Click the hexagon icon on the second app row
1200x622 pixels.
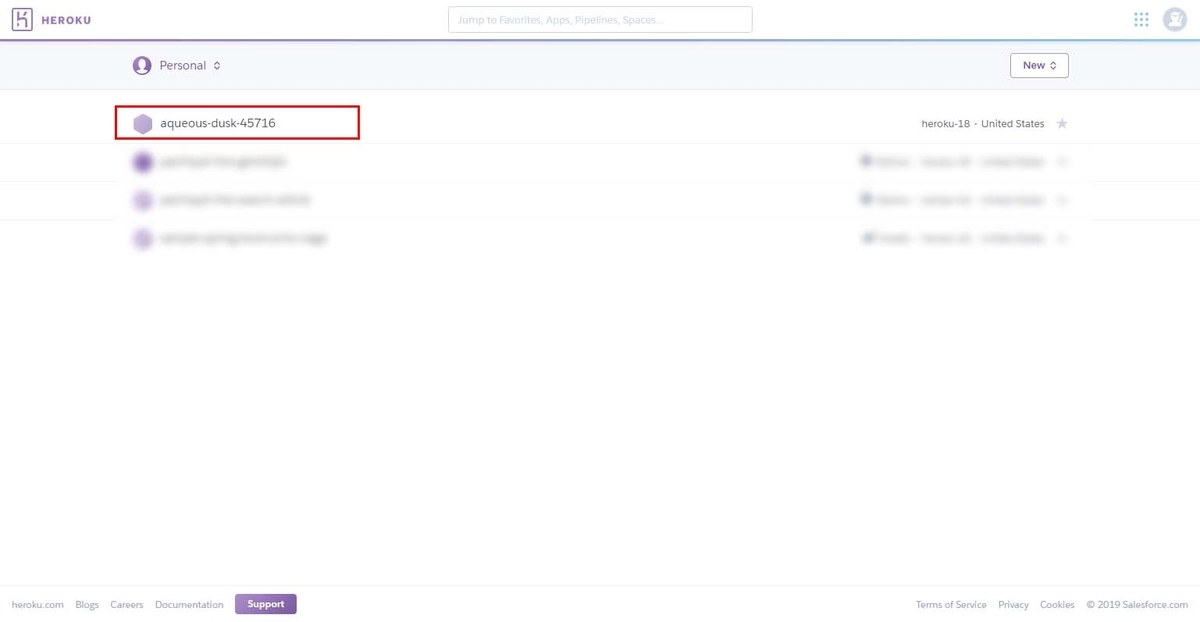pyautogui.click(x=142, y=161)
